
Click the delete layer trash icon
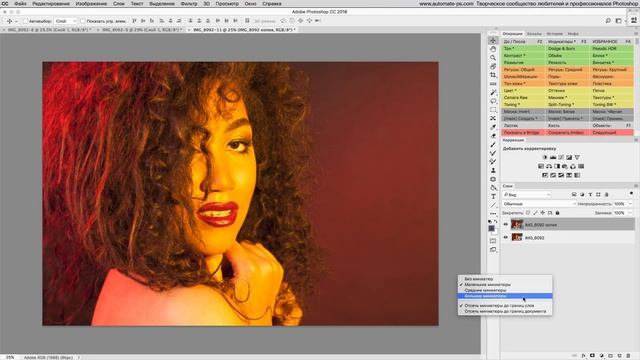[x=628, y=356]
